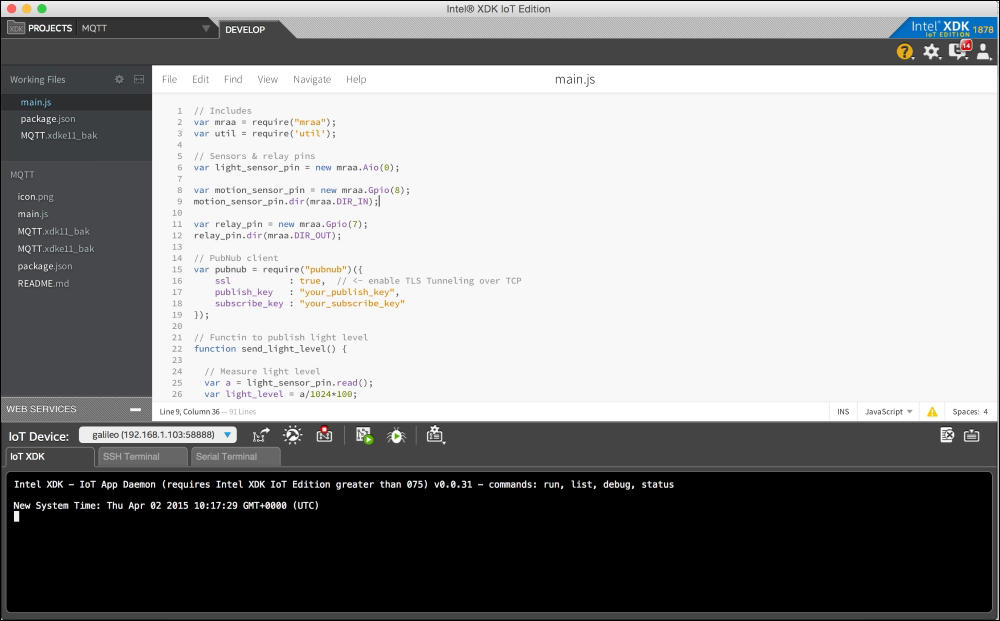Split the editor view from Working Files
The image size is (1000, 621).
coord(139,80)
